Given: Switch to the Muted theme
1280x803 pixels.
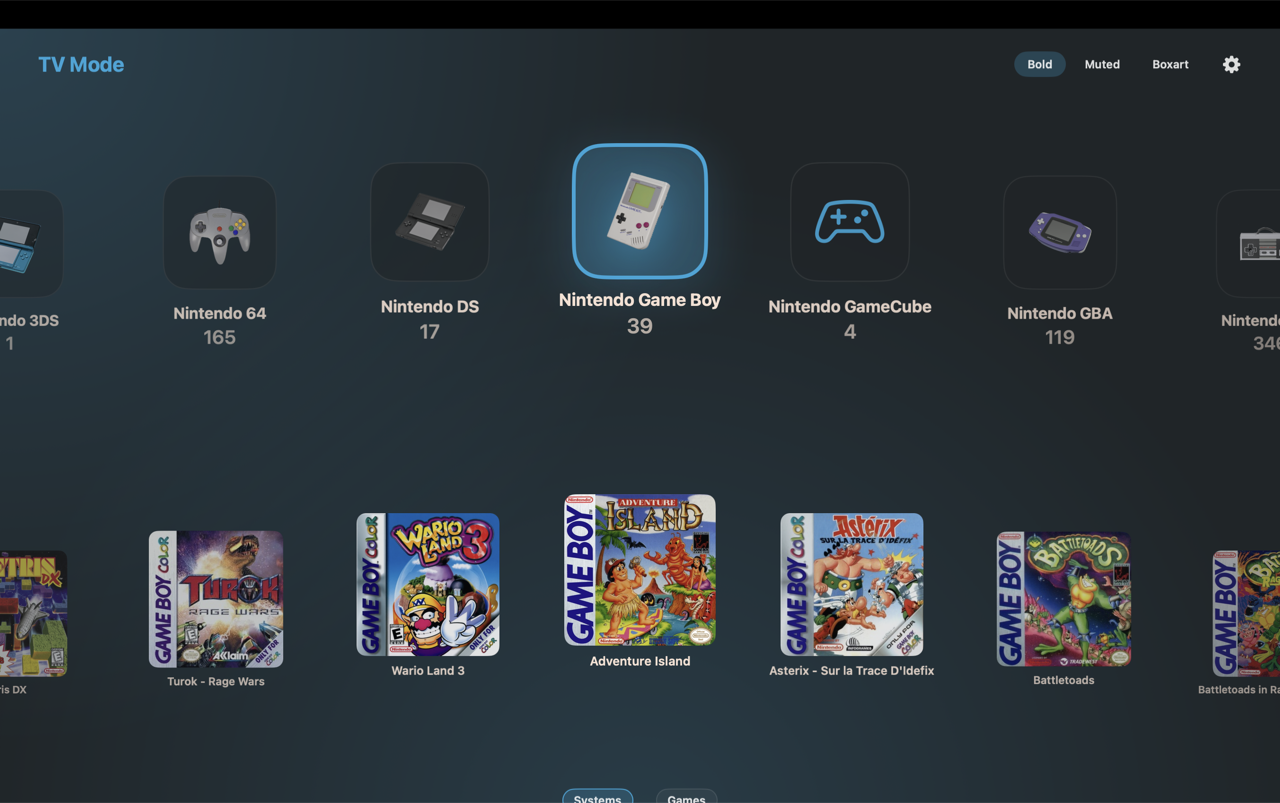Looking at the screenshot, I should pos(1102,64).
